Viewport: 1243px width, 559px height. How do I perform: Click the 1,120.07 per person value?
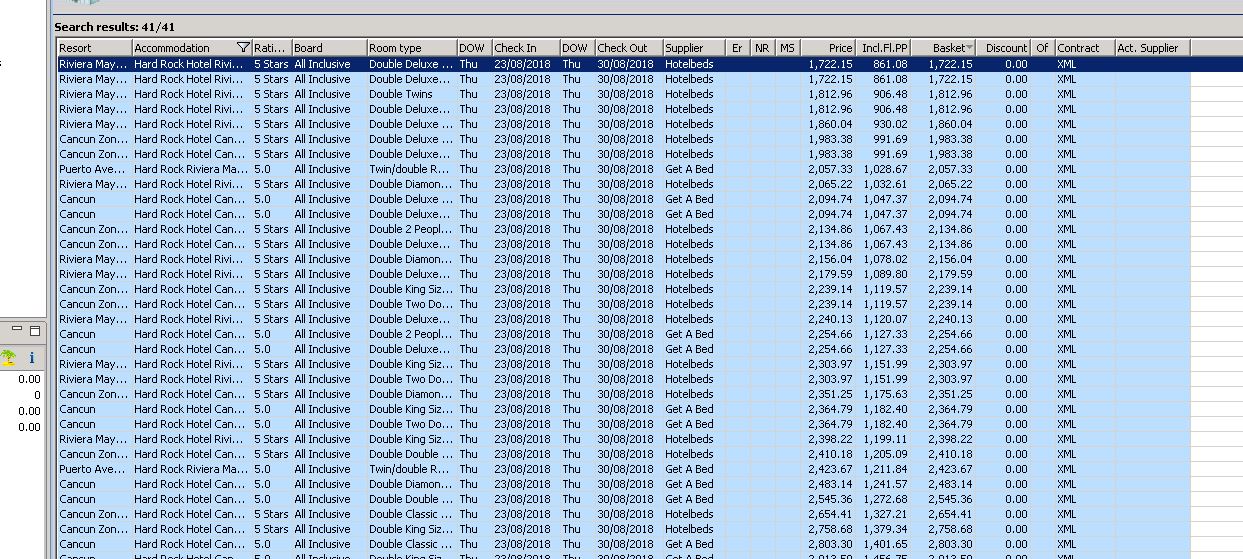click(x=885, y=319)
